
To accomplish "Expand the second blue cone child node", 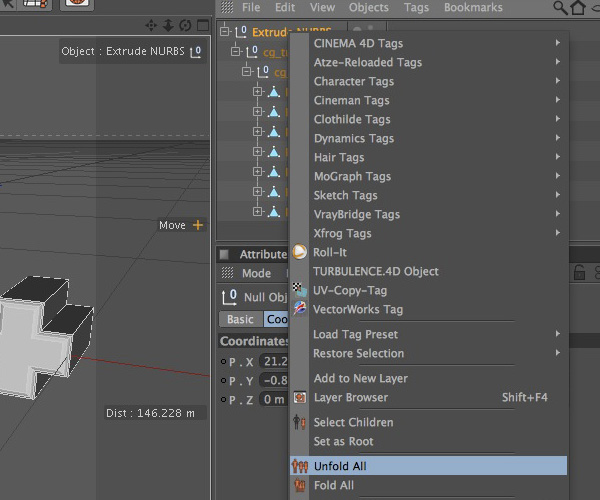I will coord(258,112).
